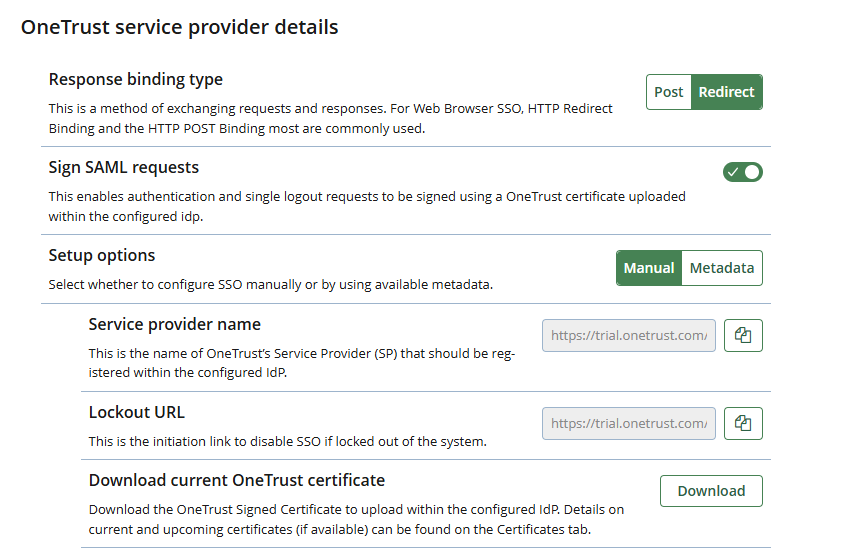This screenshot has height=560, width=851.
Task: Click the OneTrust service provider details heading
Action: tap(180, 28)
